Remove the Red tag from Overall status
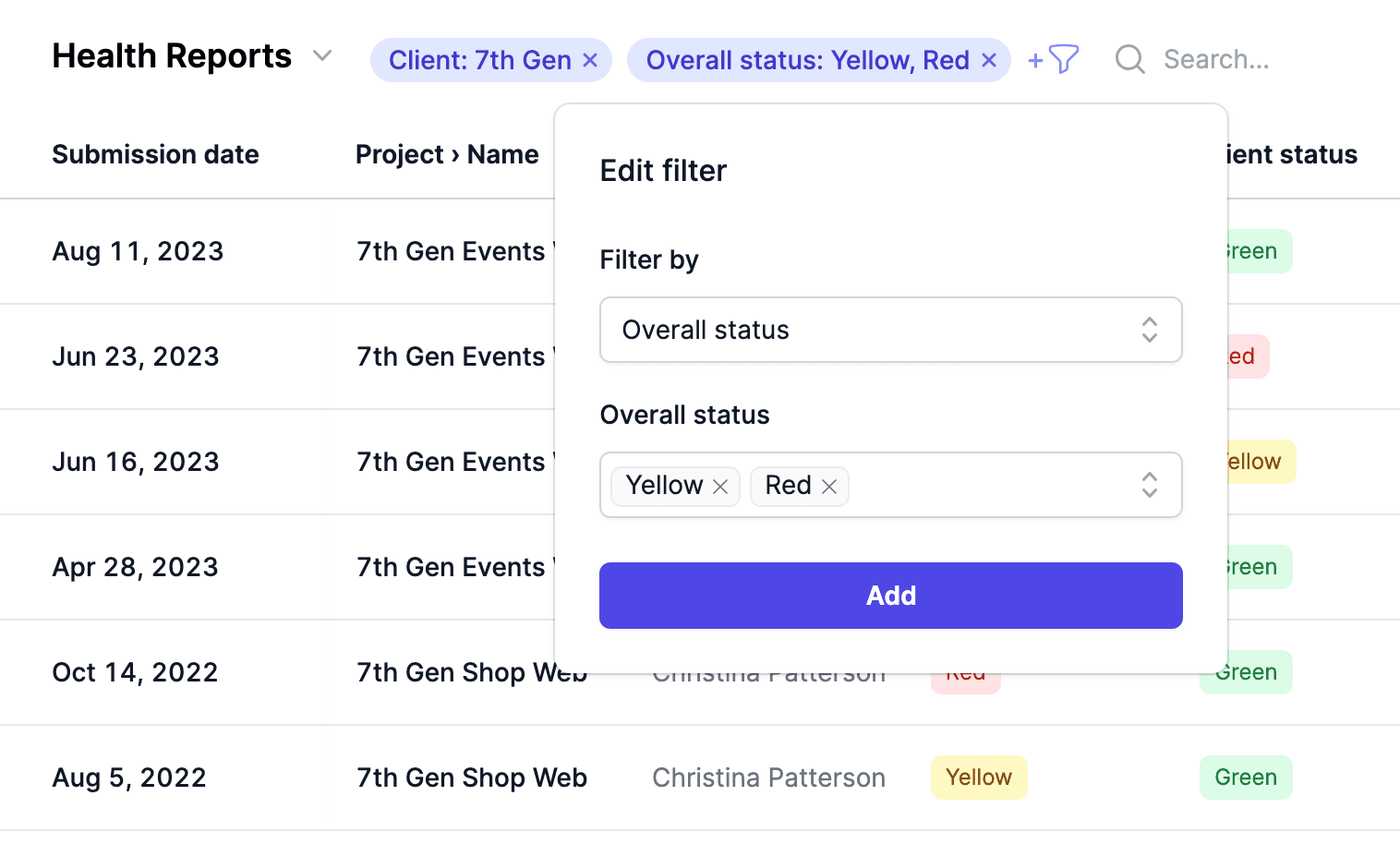The height and width of the screenshot is (868, 1400). tap(829, 486)
